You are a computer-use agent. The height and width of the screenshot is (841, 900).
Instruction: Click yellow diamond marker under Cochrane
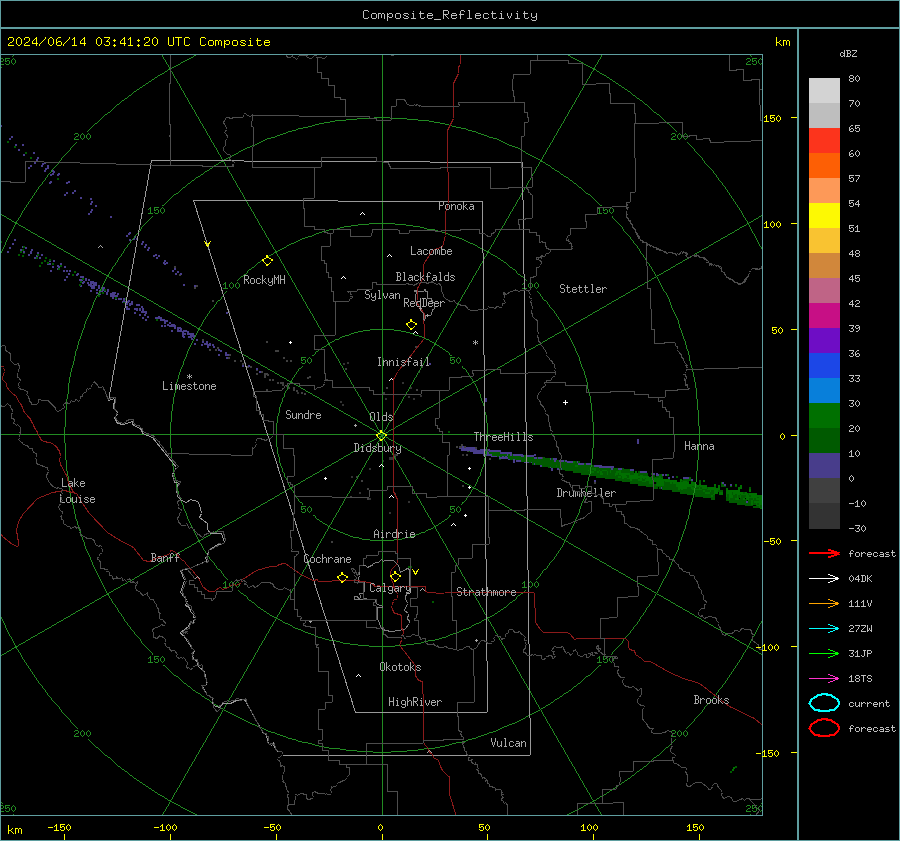click(x=343, y=577)
